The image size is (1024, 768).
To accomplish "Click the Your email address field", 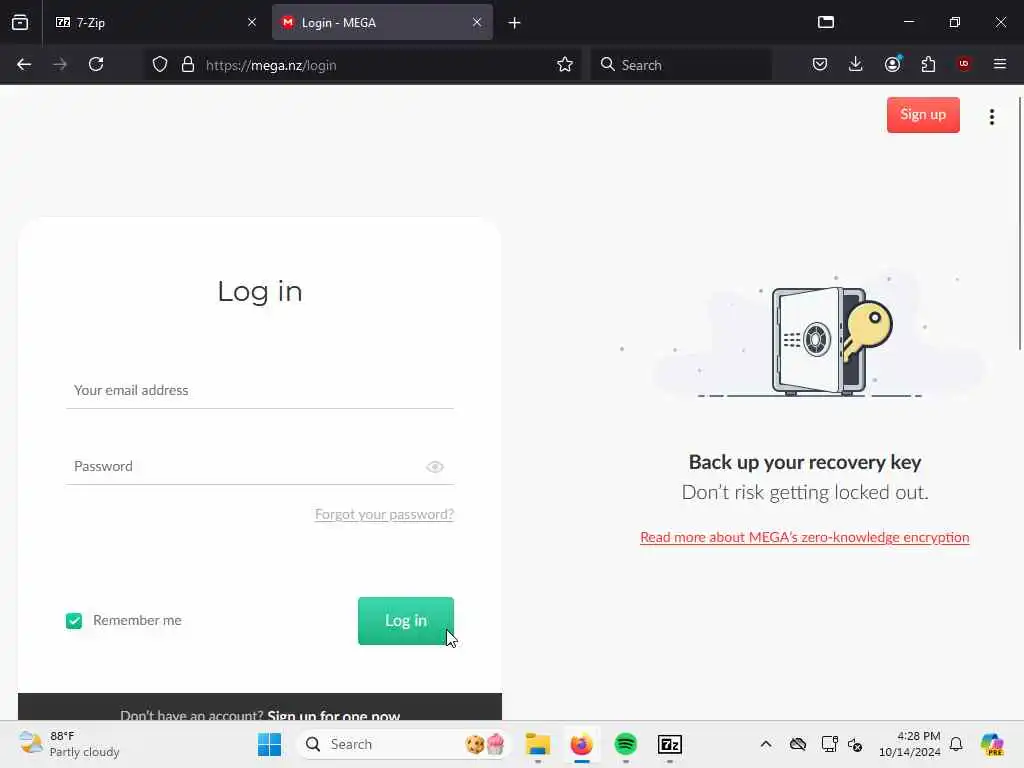I will (x=259, y=391).
